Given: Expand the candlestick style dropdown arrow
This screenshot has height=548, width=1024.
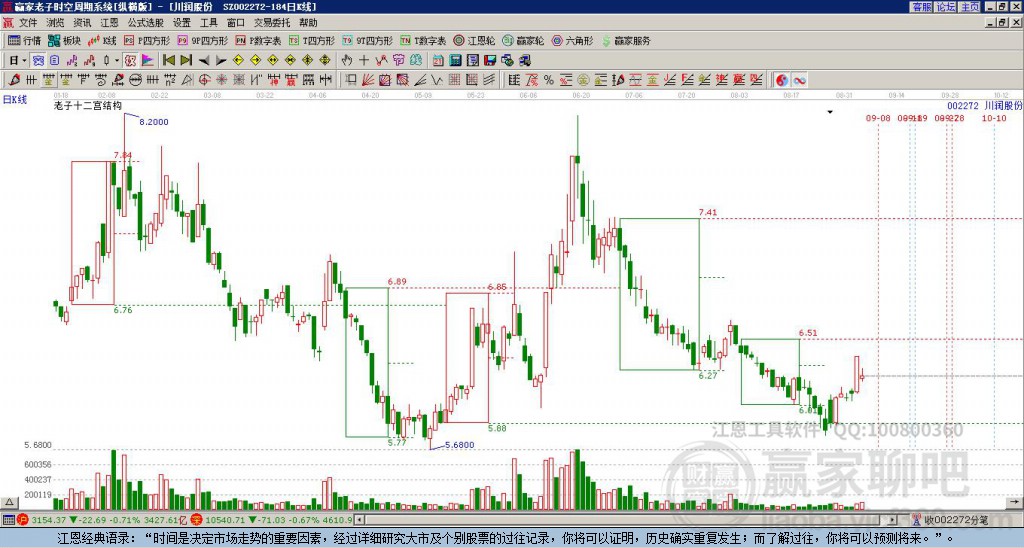Looking at the screenshot, I should 117,61.
